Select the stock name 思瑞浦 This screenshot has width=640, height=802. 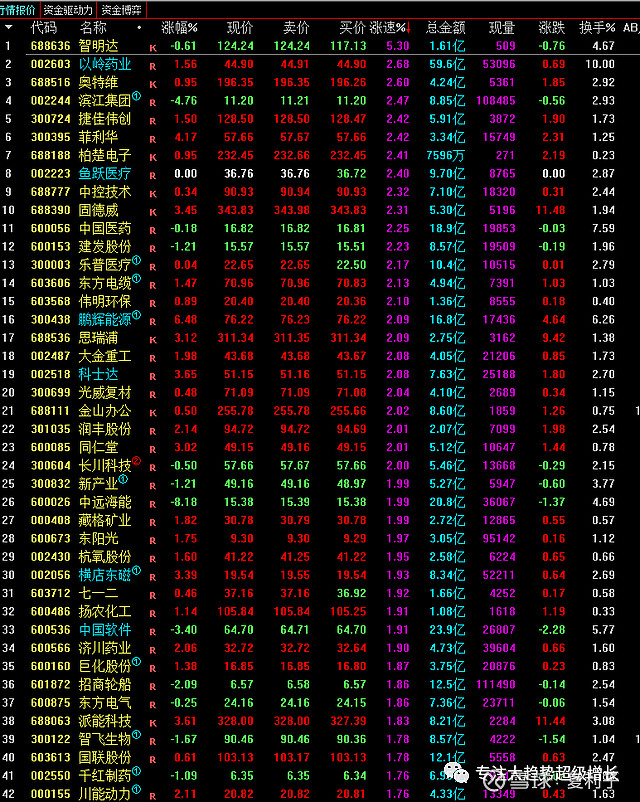(x=98, y=338)
